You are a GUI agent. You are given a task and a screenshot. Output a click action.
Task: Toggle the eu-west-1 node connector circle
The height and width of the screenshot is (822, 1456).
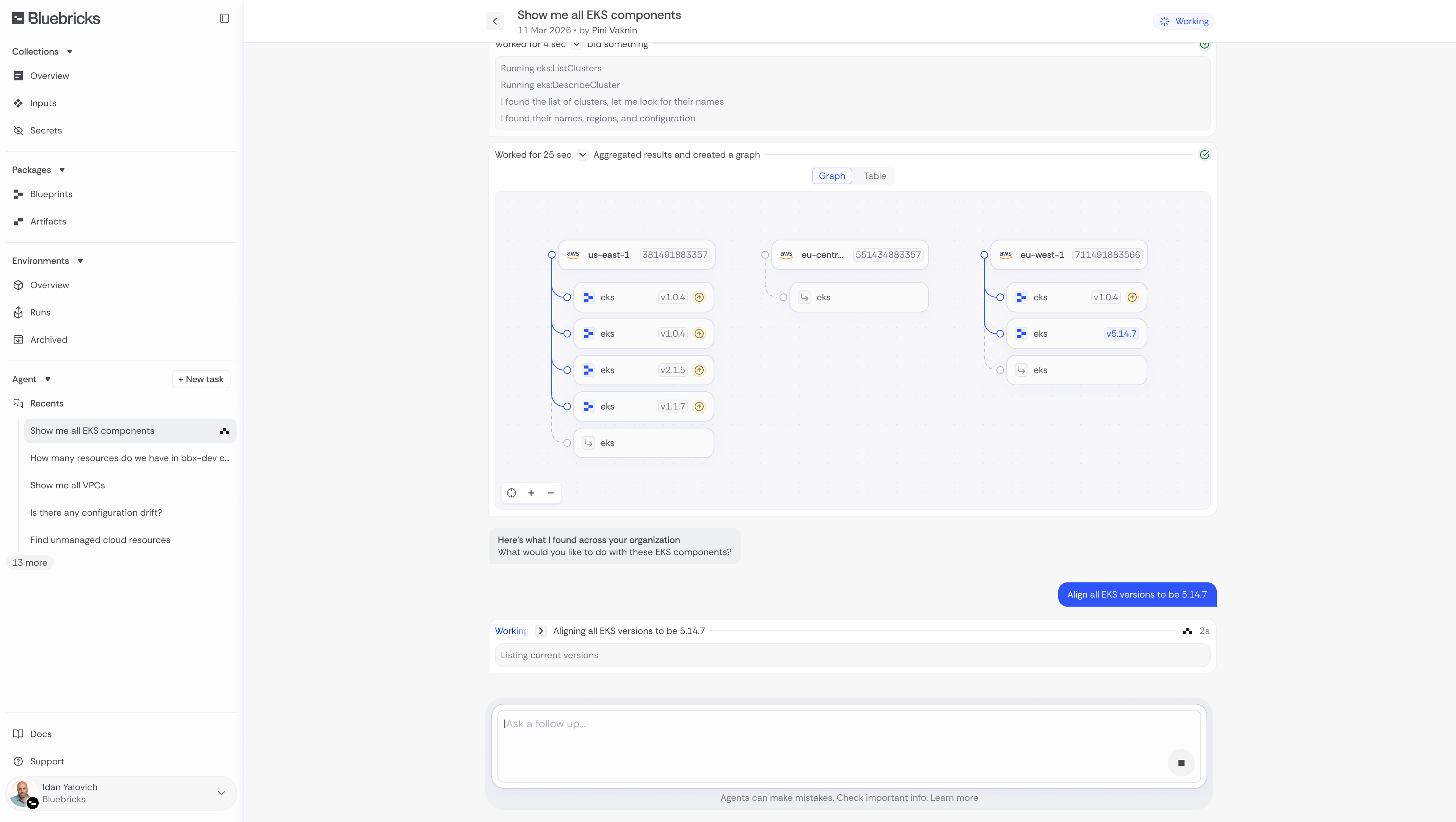coord(984,255)
